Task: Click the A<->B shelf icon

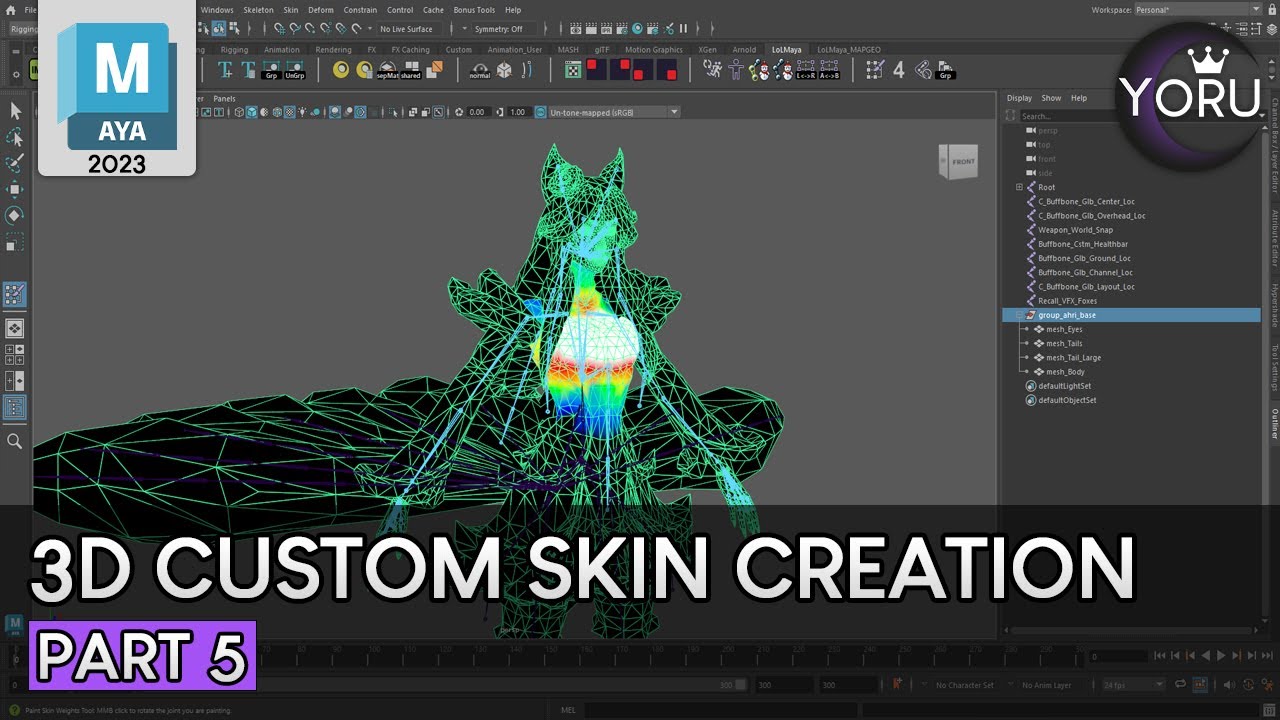Action: (829, 69)
